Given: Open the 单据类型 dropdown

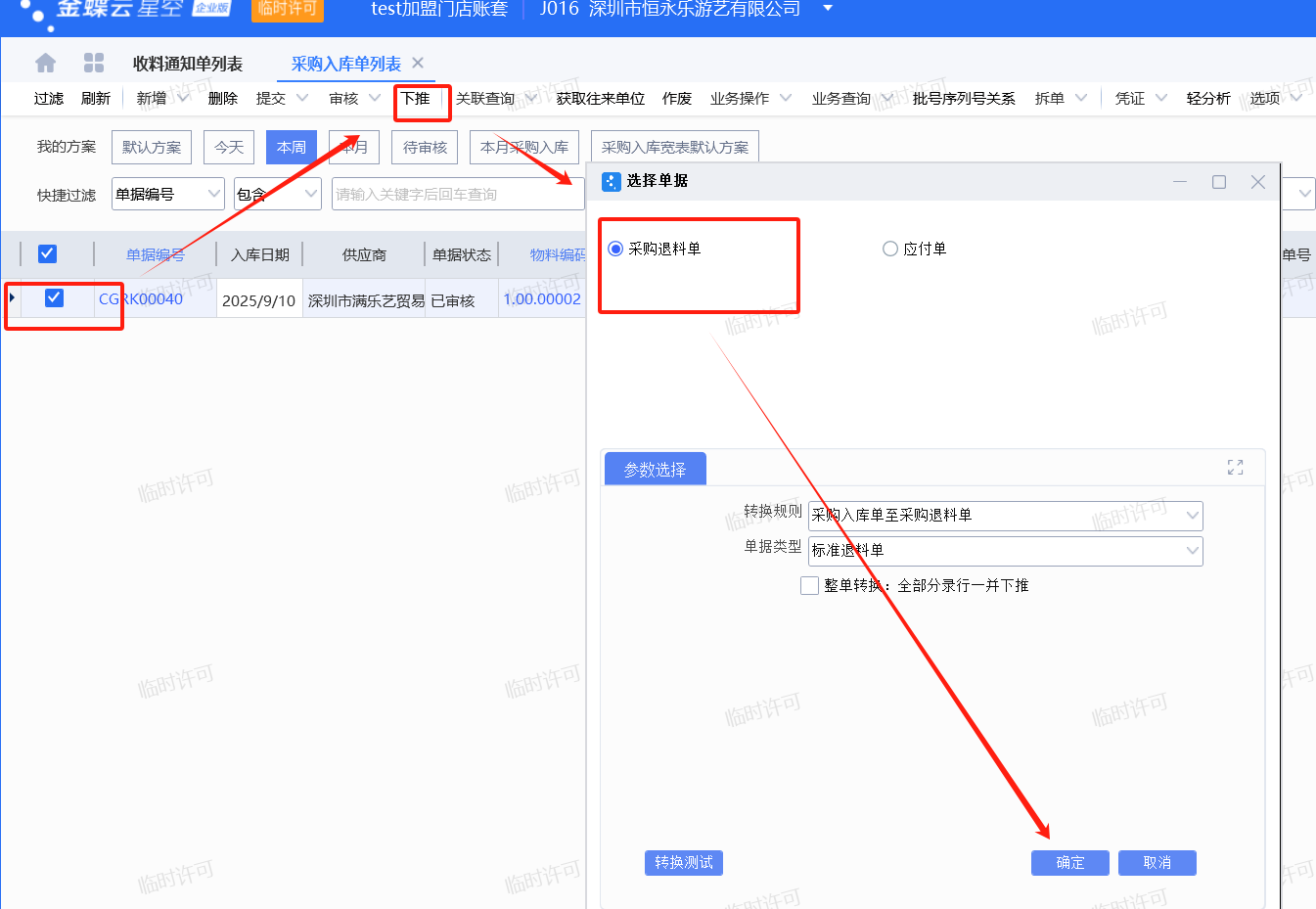Looking at the screenshot, I should pyautogui.click(x=1192, y=551).
